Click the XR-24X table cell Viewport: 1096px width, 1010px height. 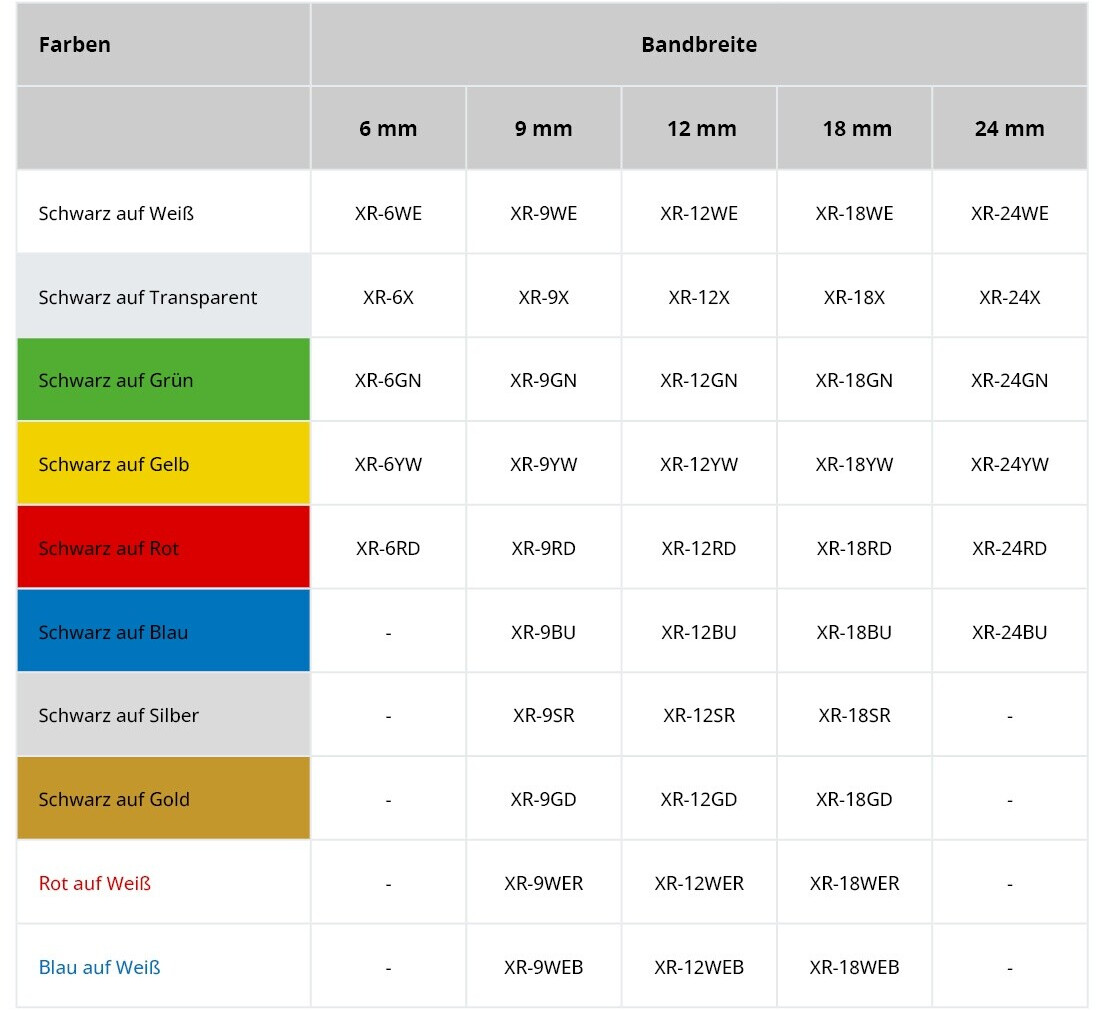1009,297
